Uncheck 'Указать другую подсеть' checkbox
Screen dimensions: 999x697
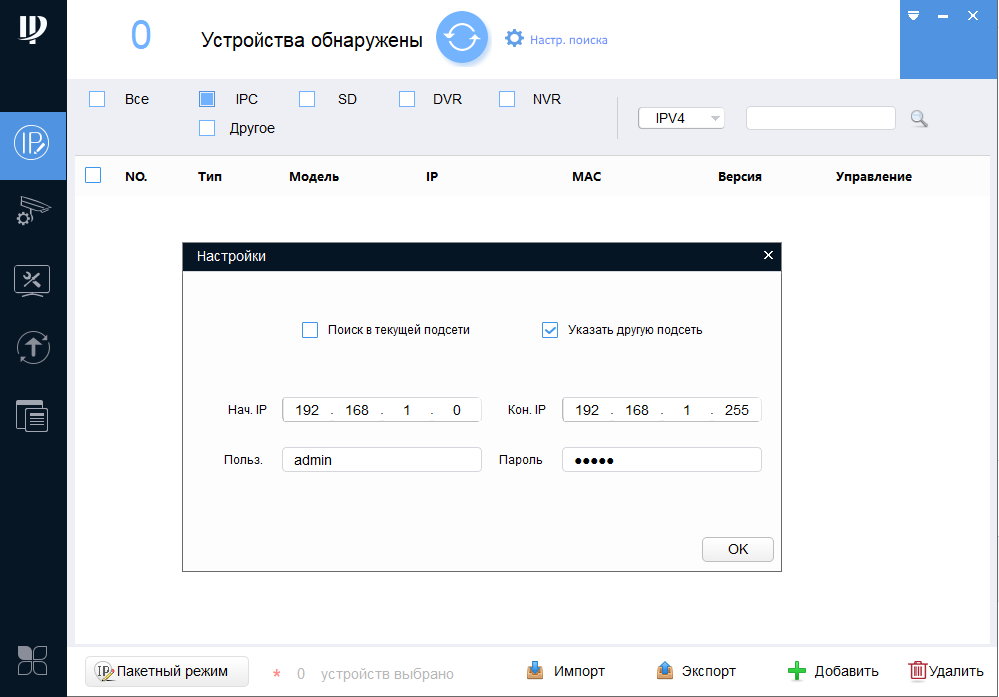[550, 330]
